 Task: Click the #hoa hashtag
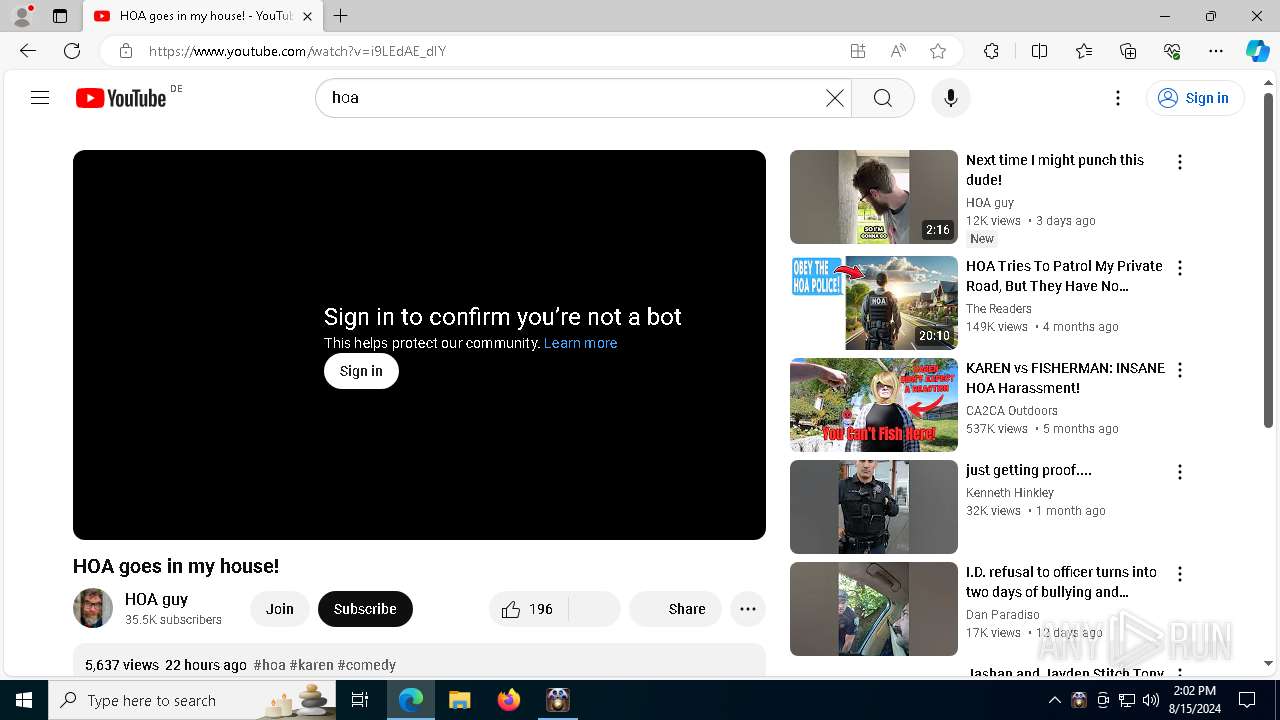tap(270, 665)
